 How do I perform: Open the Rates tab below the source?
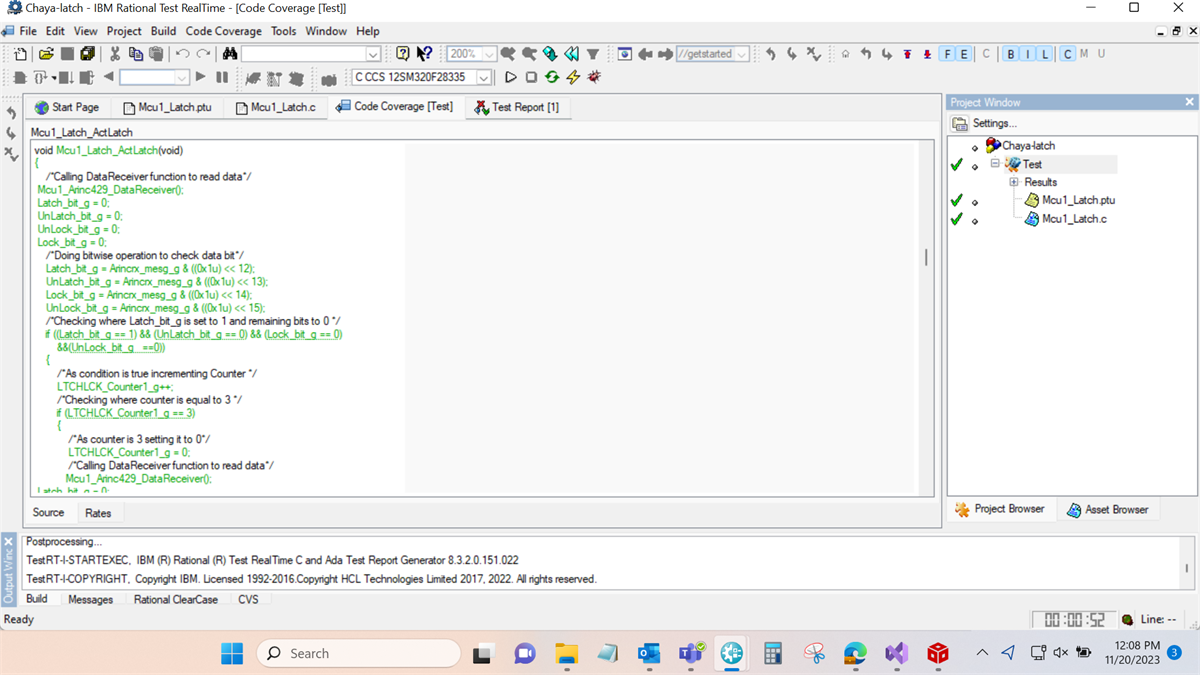pos(98,513)
